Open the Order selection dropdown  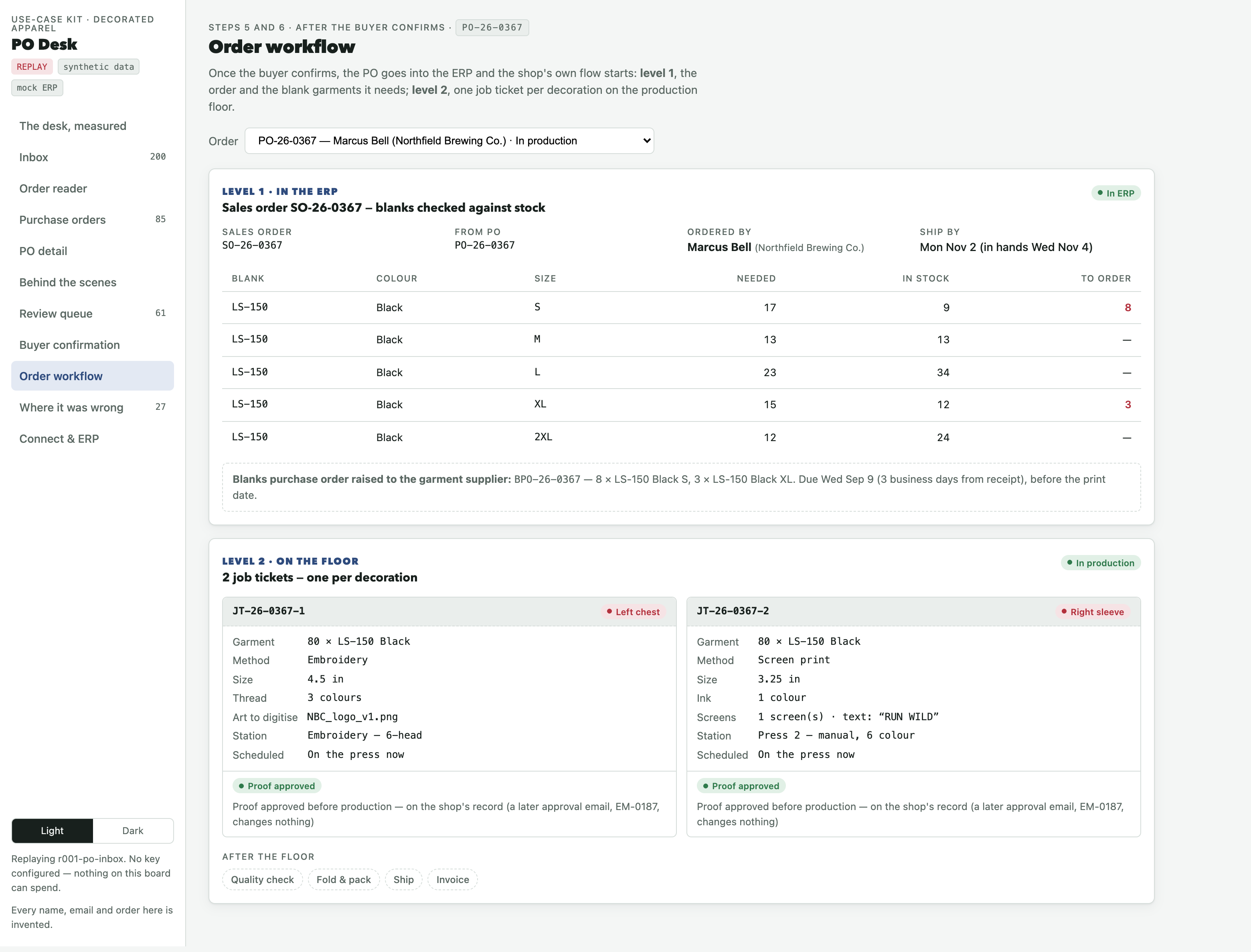(449, 140)
